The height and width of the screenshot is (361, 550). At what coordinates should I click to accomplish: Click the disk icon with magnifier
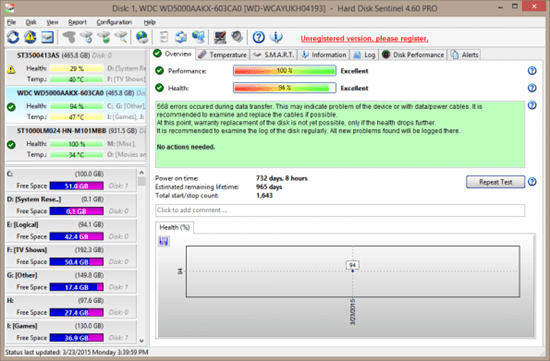coord(121,37)
